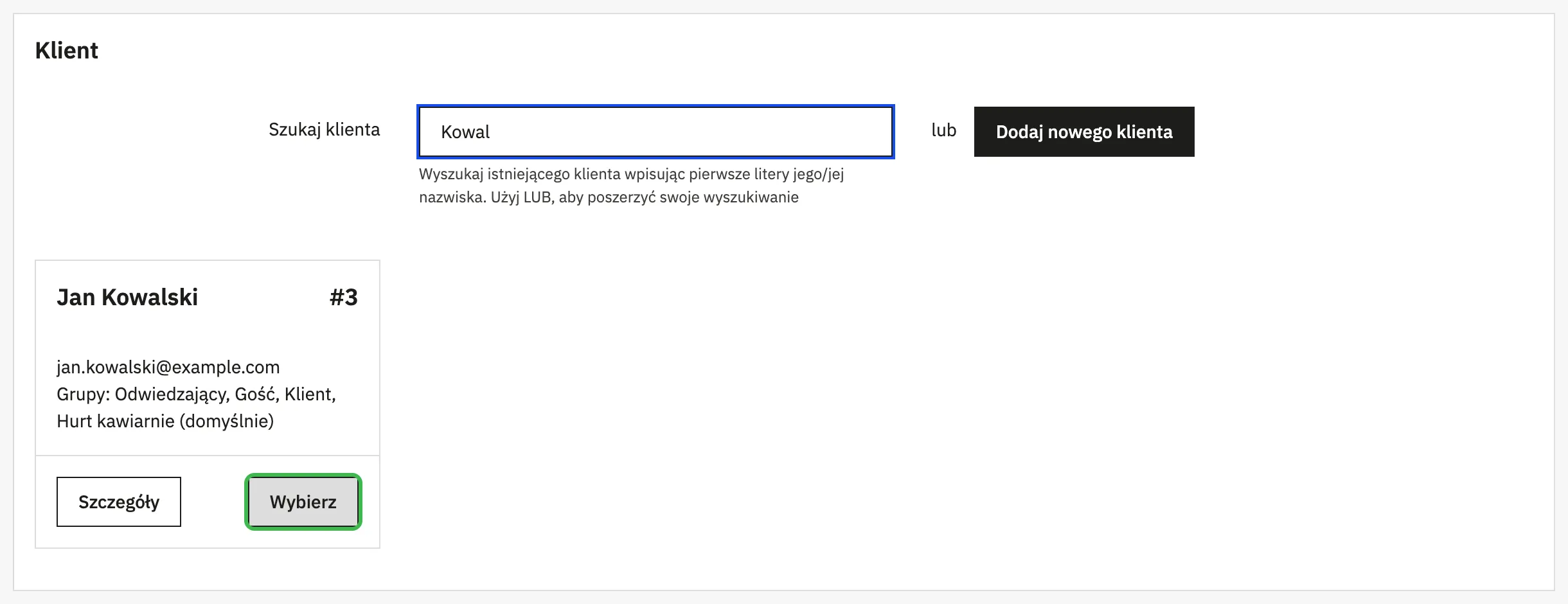Click the Gość group name
This screenshot has width=1568, height=604.
(x=257, y=395)
